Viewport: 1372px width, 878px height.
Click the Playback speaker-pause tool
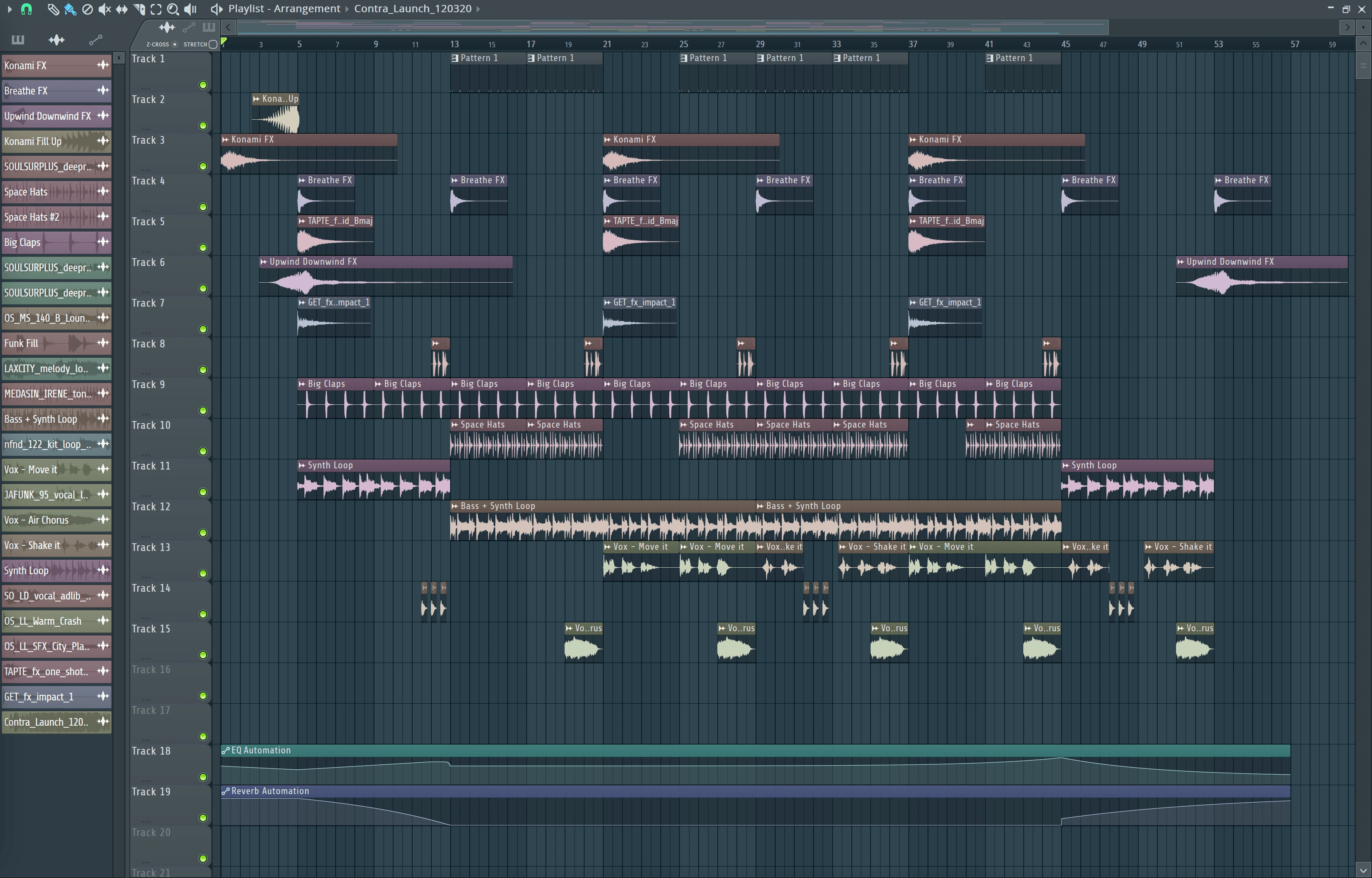(x=191, y=9)
